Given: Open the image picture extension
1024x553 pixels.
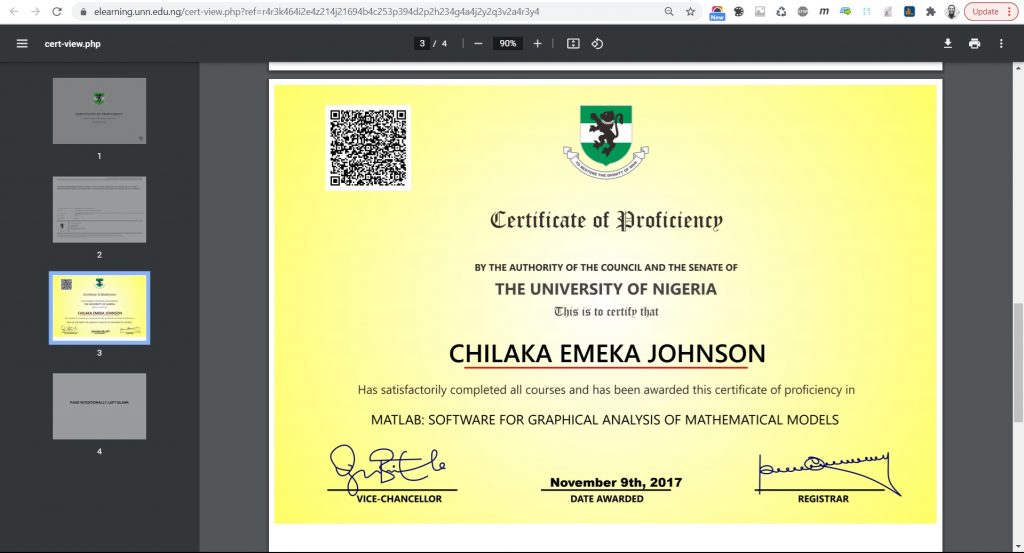Looking at the screenshot, I should coord(760,12).
